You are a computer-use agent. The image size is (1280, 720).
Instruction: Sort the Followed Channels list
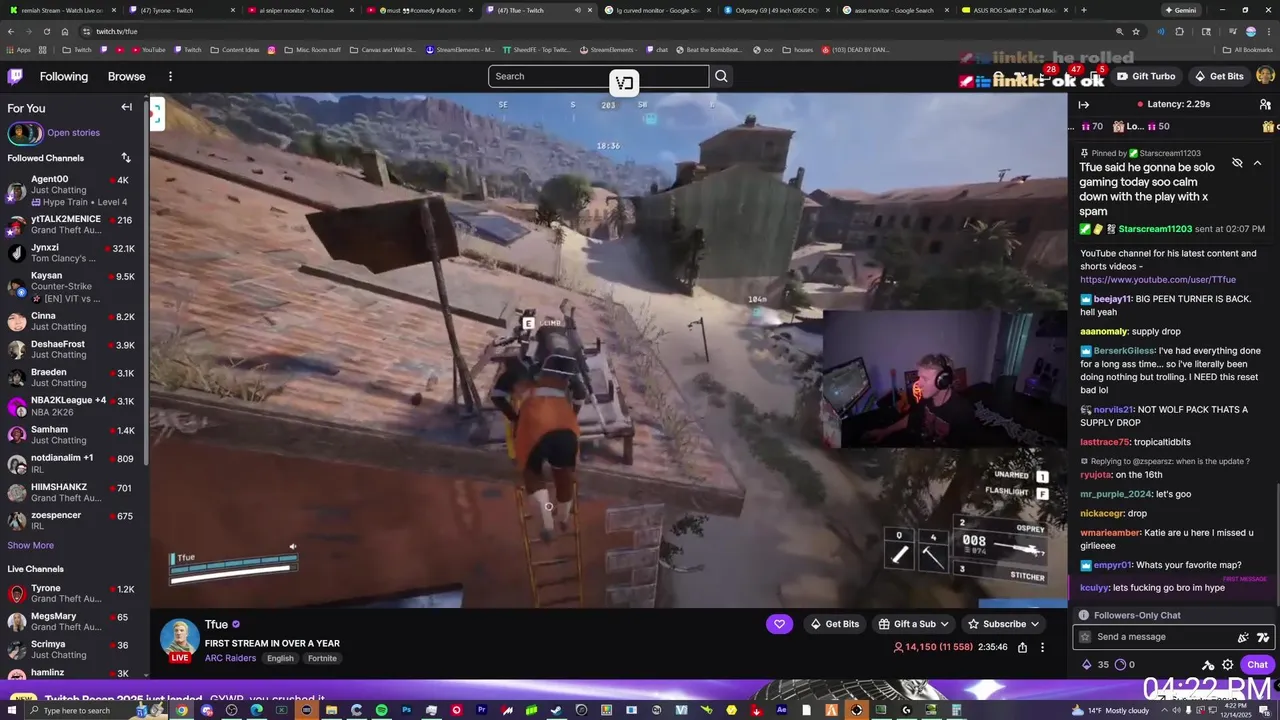tap(126, 158)
